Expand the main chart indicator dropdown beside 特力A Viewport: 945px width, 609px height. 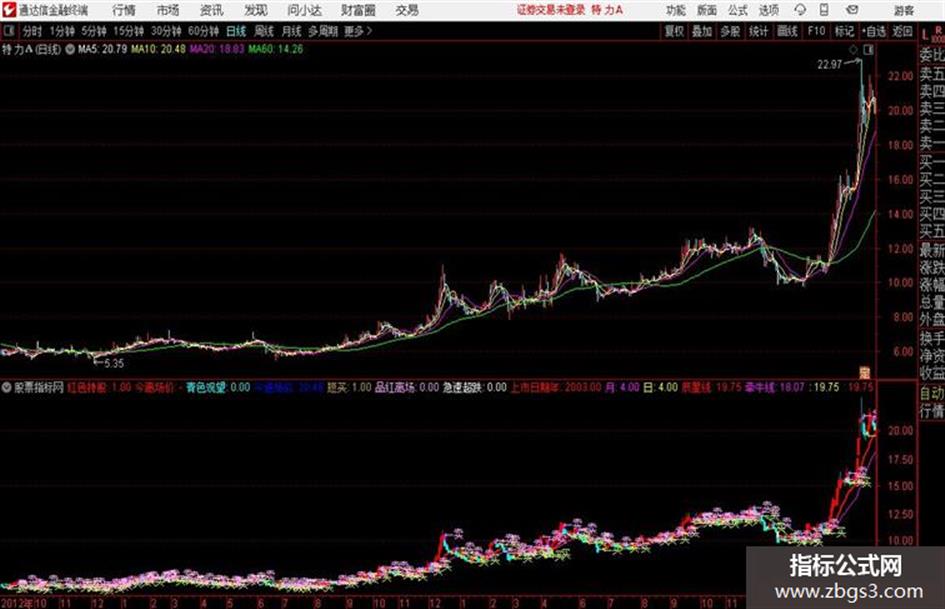coord(70,49)
